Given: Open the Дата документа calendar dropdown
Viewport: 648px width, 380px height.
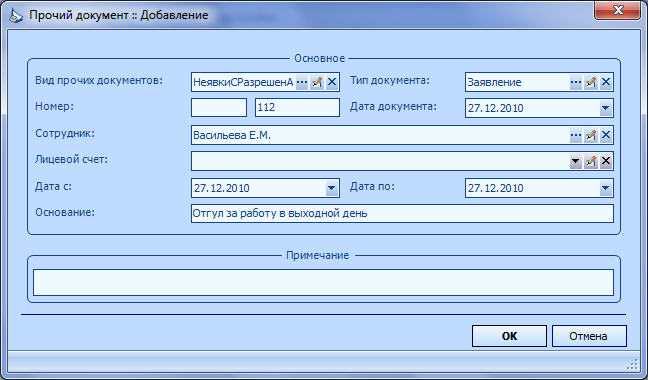Looking at the screenshot, I should tap(605, 108).
